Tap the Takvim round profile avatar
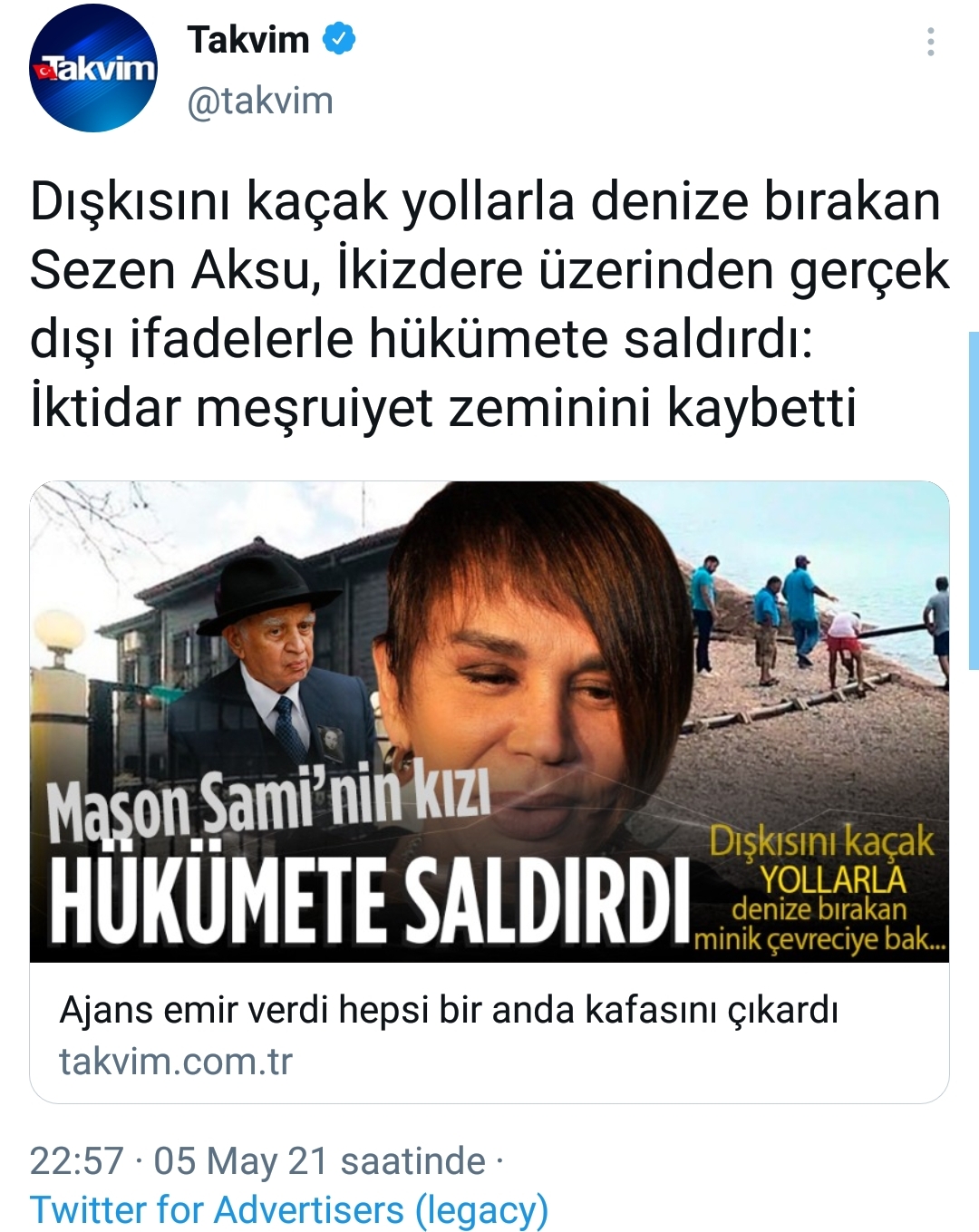This screenshot has height=1232, width=979. click(x=93, y=68)
